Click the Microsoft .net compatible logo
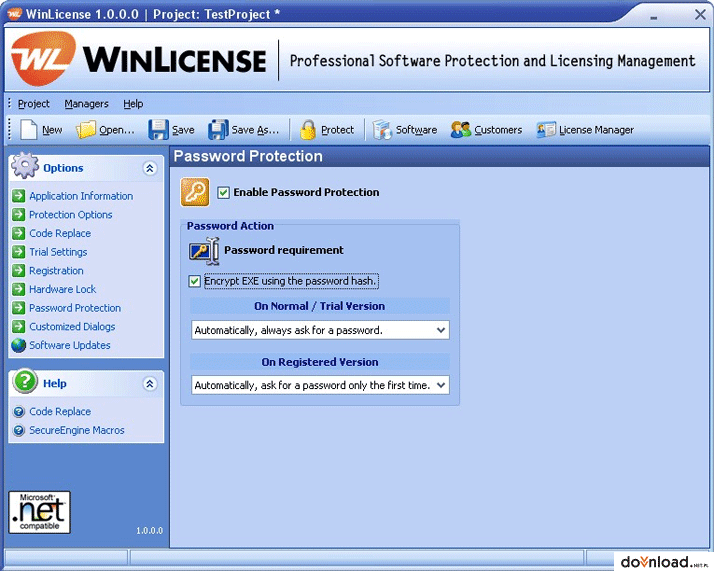This screenshot has width=714, height=571. click(40, 512)
